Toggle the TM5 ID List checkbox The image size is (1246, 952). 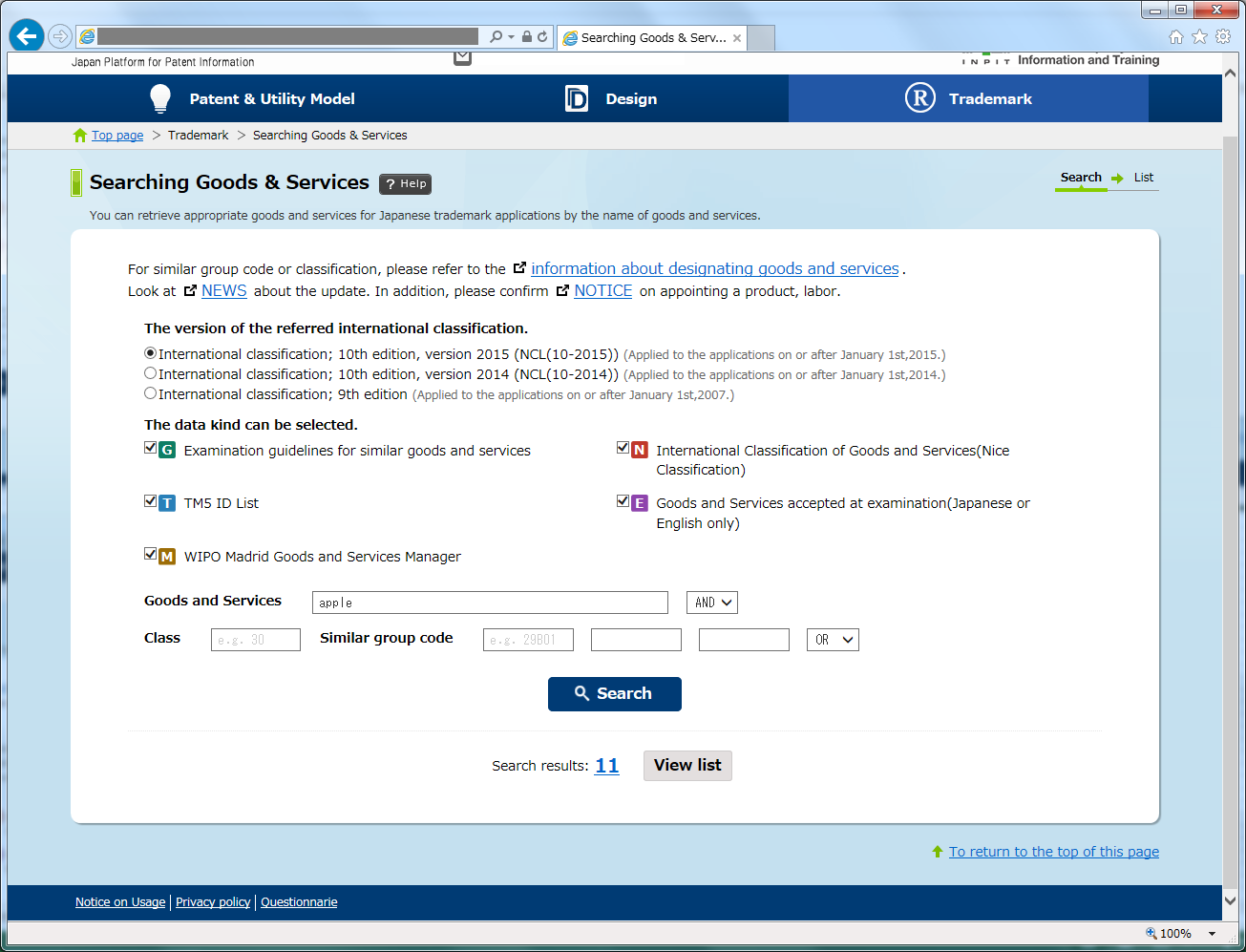pos(150,501)
